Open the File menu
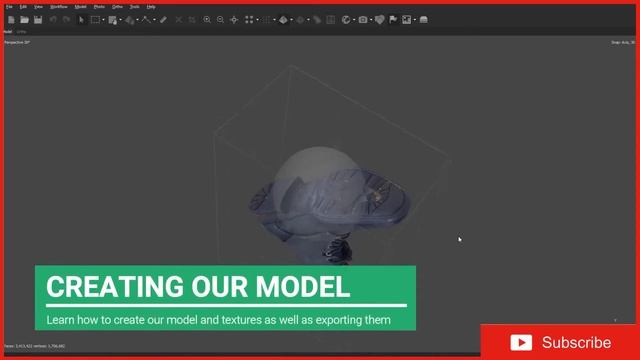The image size is (640, 360). coord(9,7)
